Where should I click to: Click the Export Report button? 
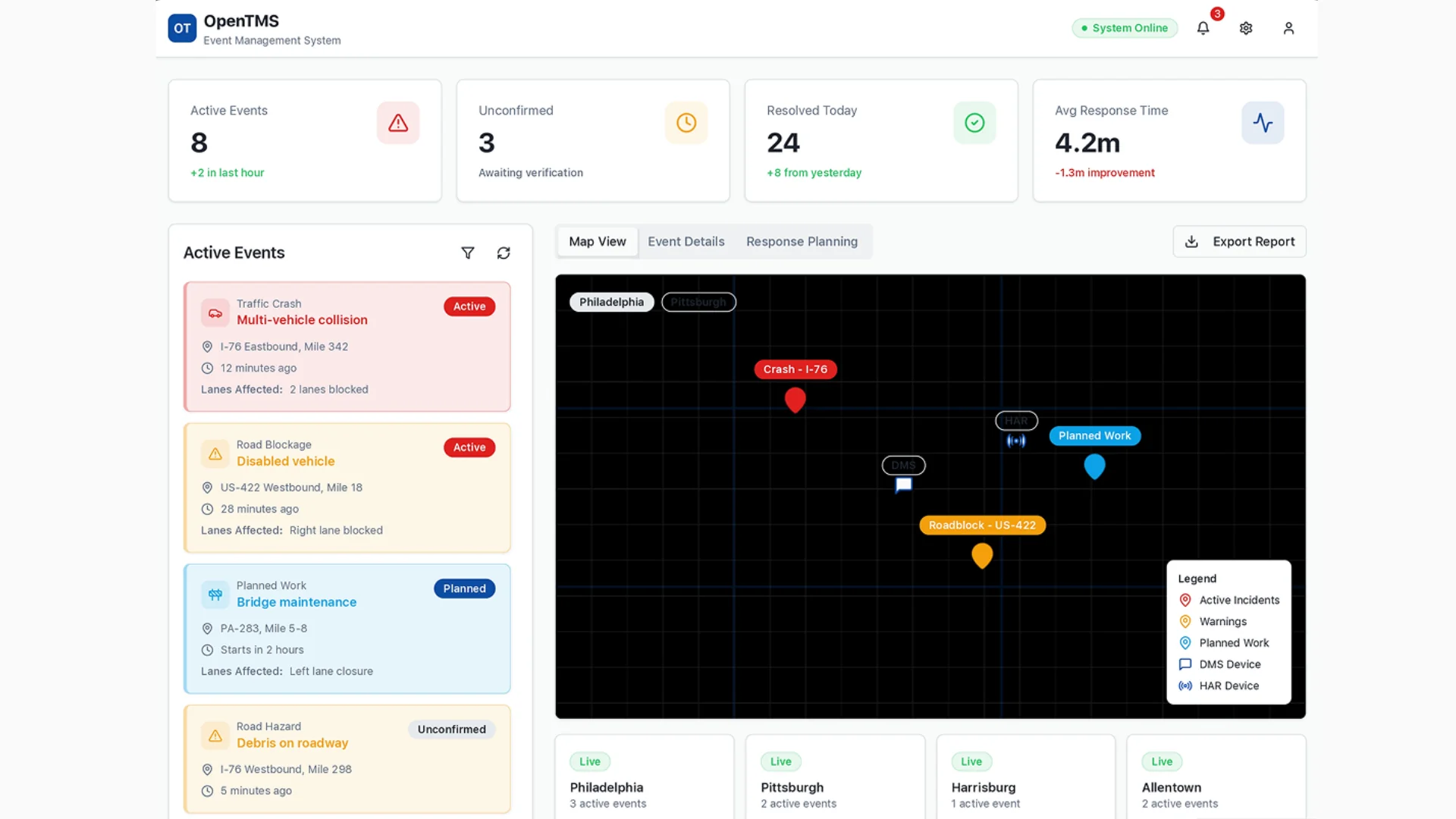1239,241
